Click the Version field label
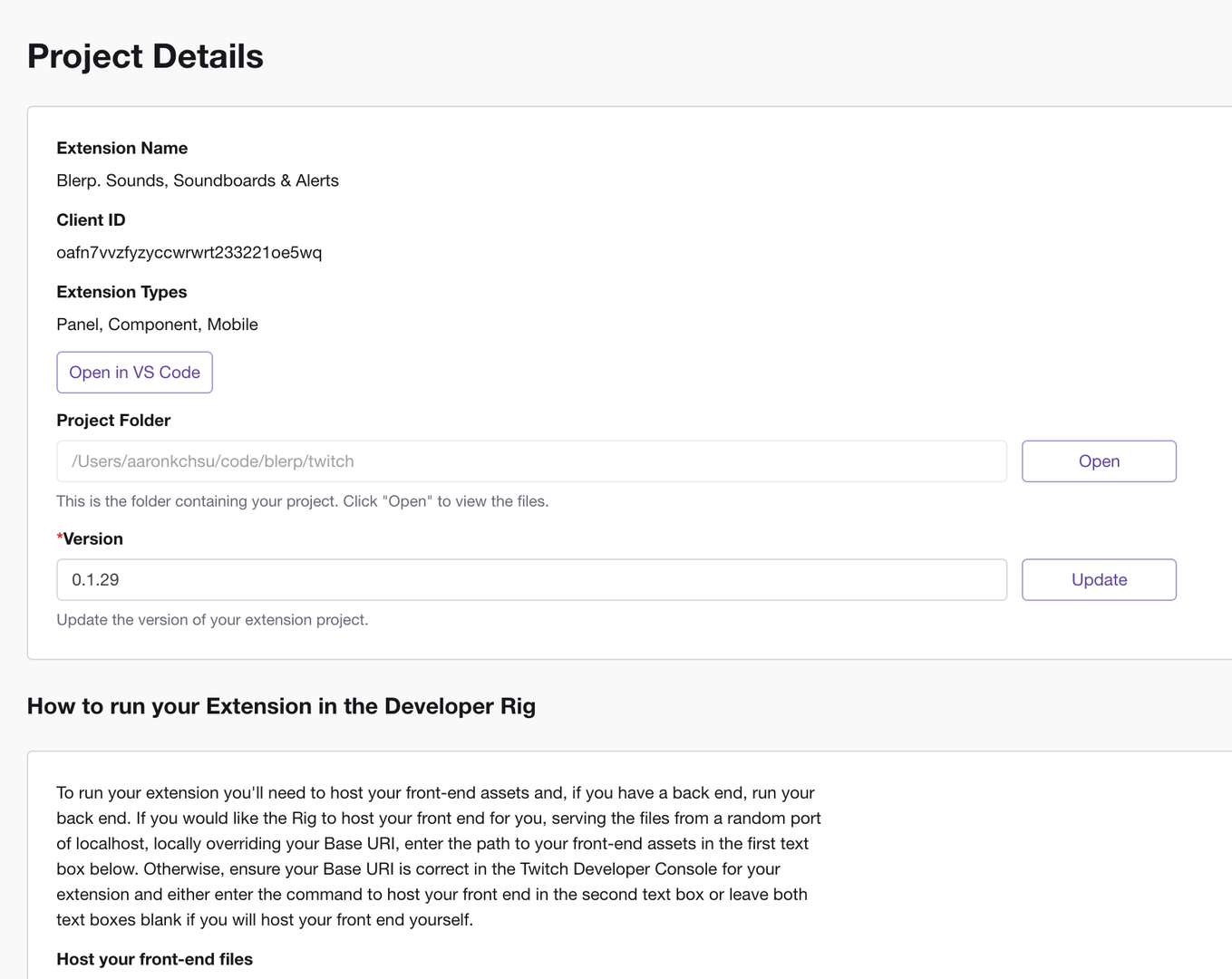The image size is (1232, 979). [93, 538]
